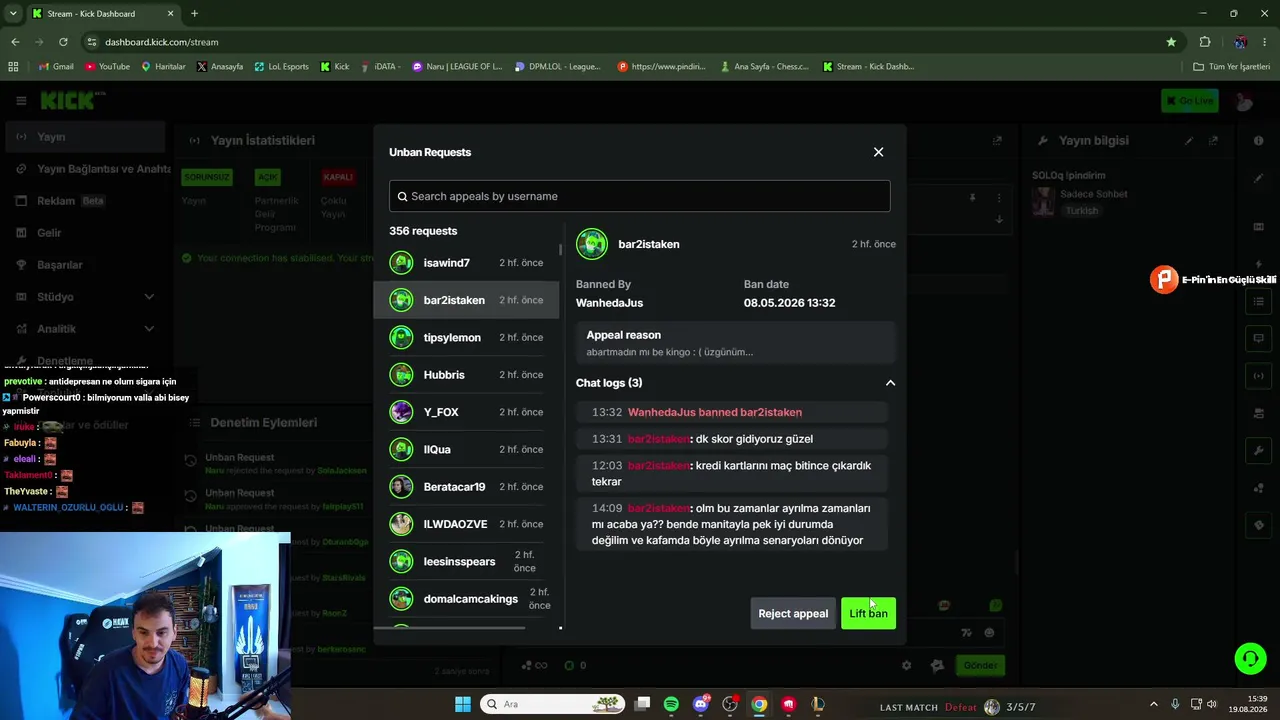The image size is (1280, 720).
Task: Open the Kick bookmark
Action: click(x=335, y=67)
